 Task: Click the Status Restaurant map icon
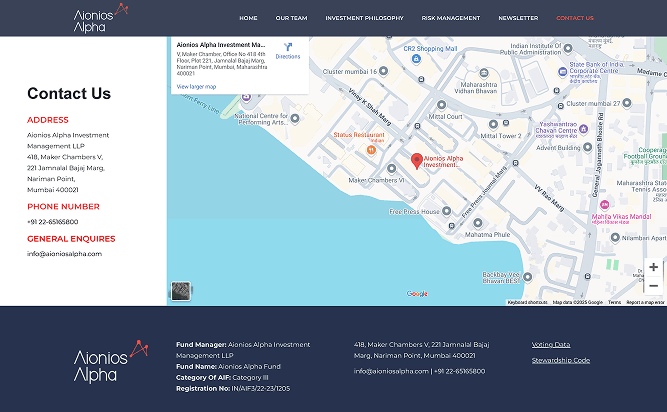[371, 150]
